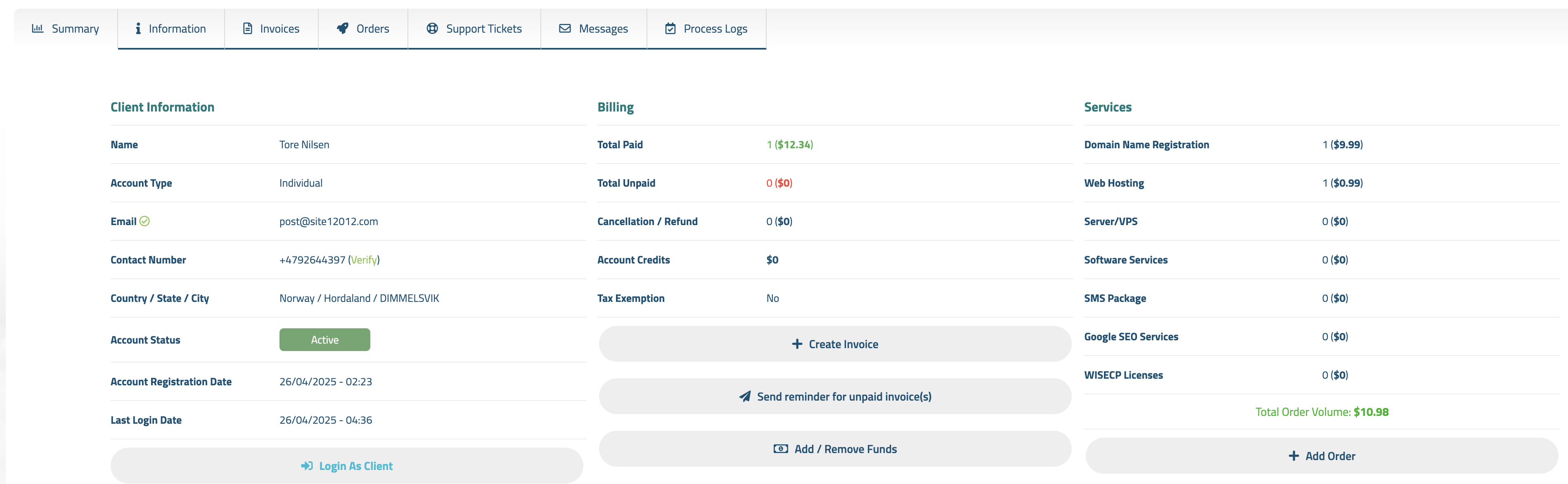Click the Total Paid amount $12.34
The height and width of the screenshot is (484, 1568).
794,145
